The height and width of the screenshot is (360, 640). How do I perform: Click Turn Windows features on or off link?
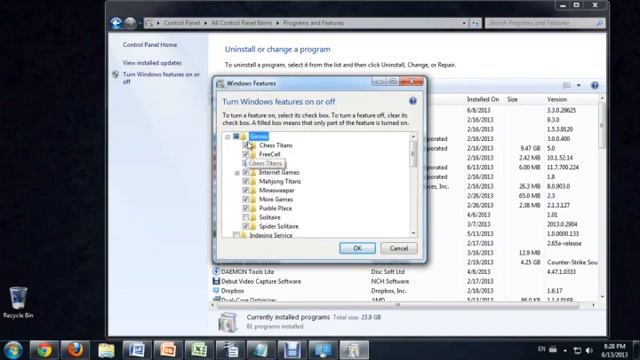pyautogui.click(x=161, y=78)
